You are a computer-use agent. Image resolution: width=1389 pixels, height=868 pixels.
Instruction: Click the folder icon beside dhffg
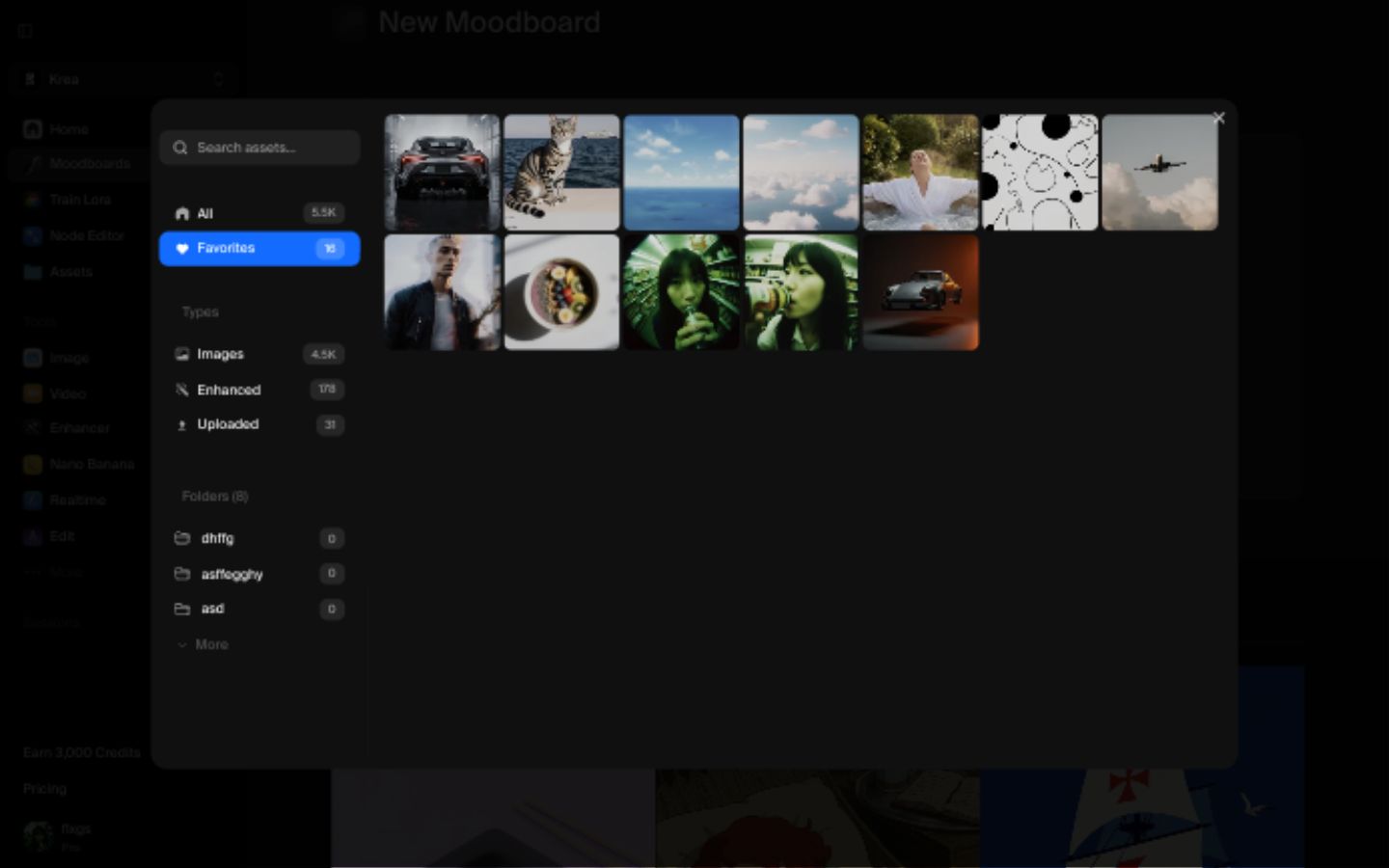coord(182,538)
